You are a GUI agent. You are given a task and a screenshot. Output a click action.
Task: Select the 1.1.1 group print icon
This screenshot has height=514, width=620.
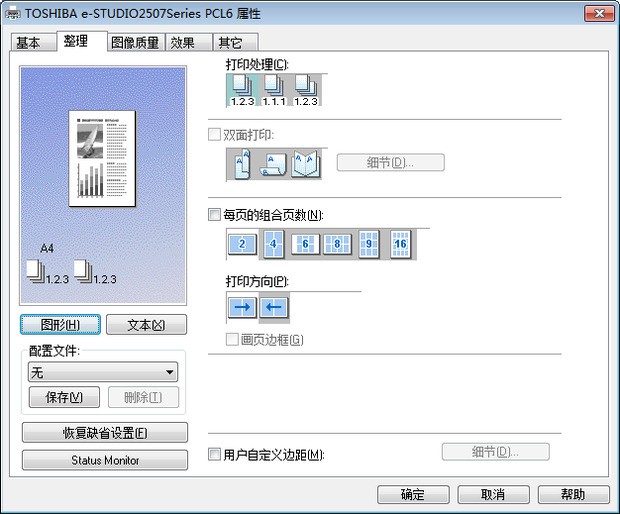pyautogui.click(x=274, y=90)
